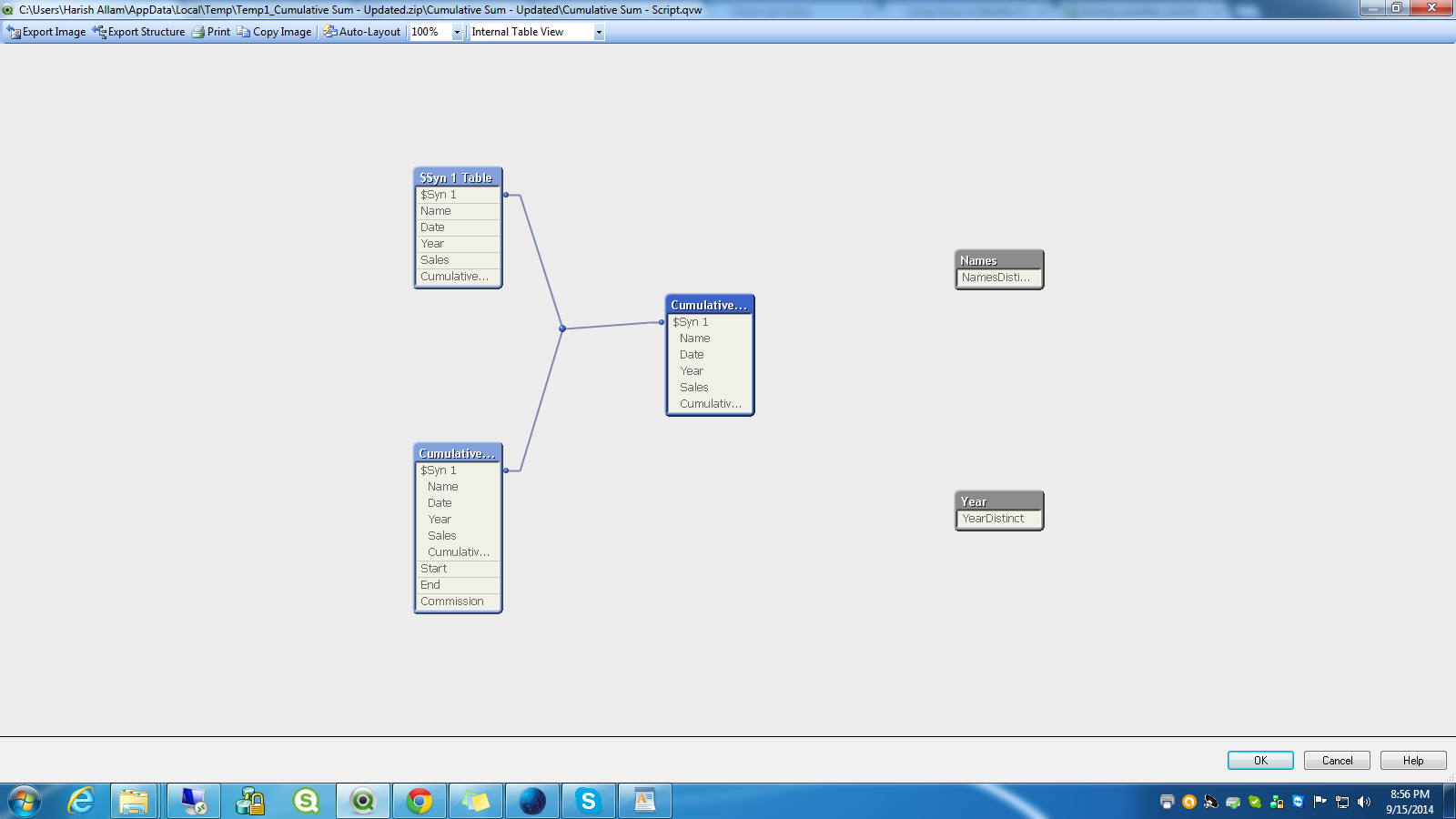Click the Start field
This screenshot has width=1456, height=819.
point(458,569)
